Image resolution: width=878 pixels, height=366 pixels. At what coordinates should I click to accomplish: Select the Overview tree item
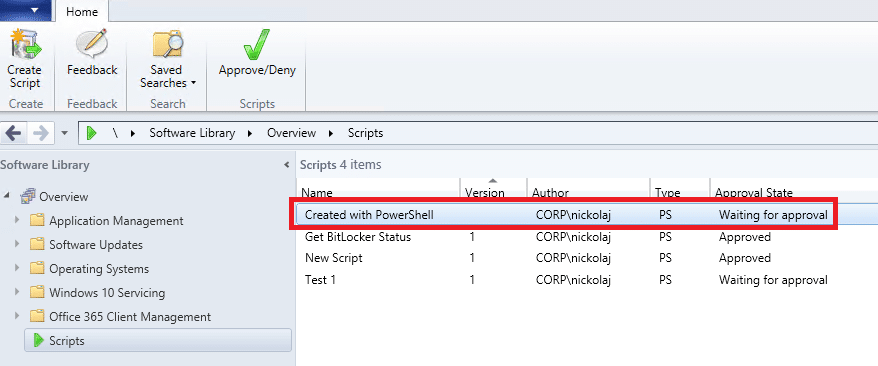click(63, 197)
